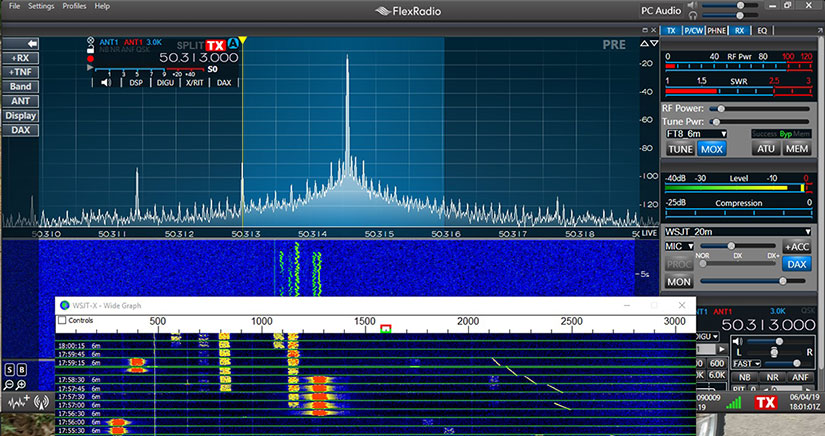
Task: Open the Display settings menu
Action: point(21,116)
